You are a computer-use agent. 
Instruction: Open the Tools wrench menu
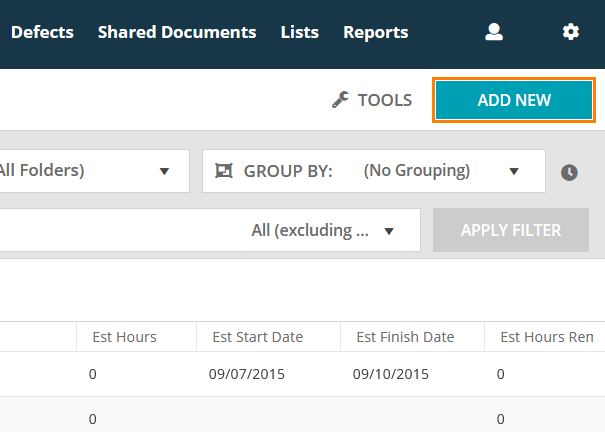click(372, 100)
